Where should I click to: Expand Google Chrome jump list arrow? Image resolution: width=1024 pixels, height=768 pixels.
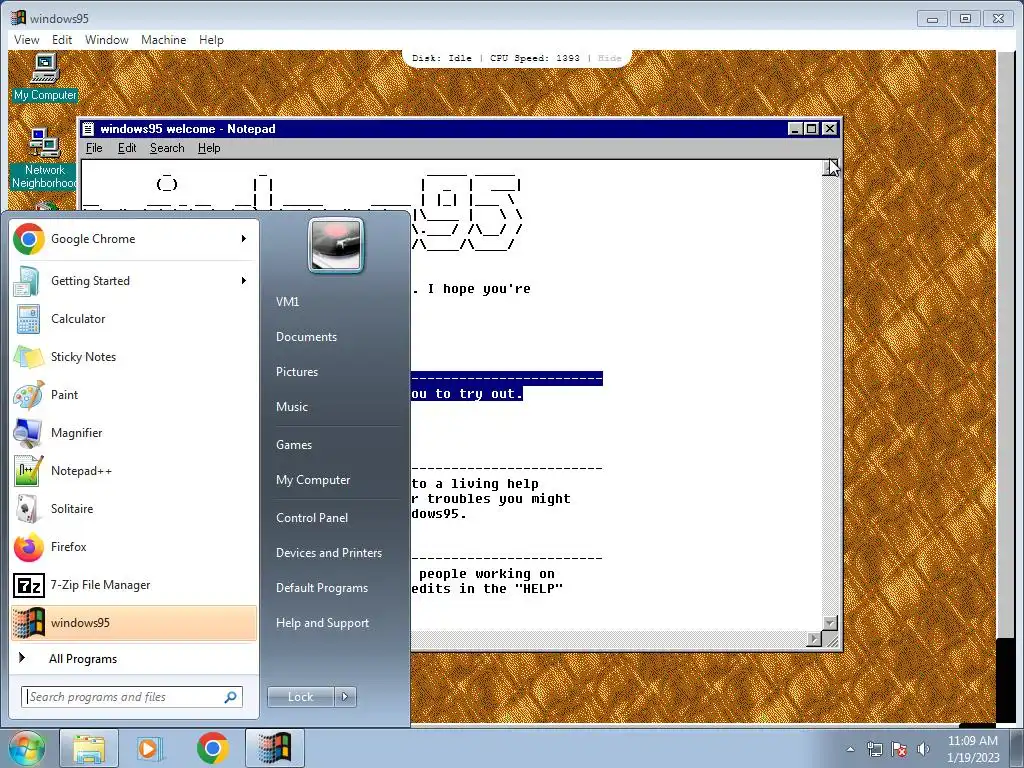click(x=244, y=239)
